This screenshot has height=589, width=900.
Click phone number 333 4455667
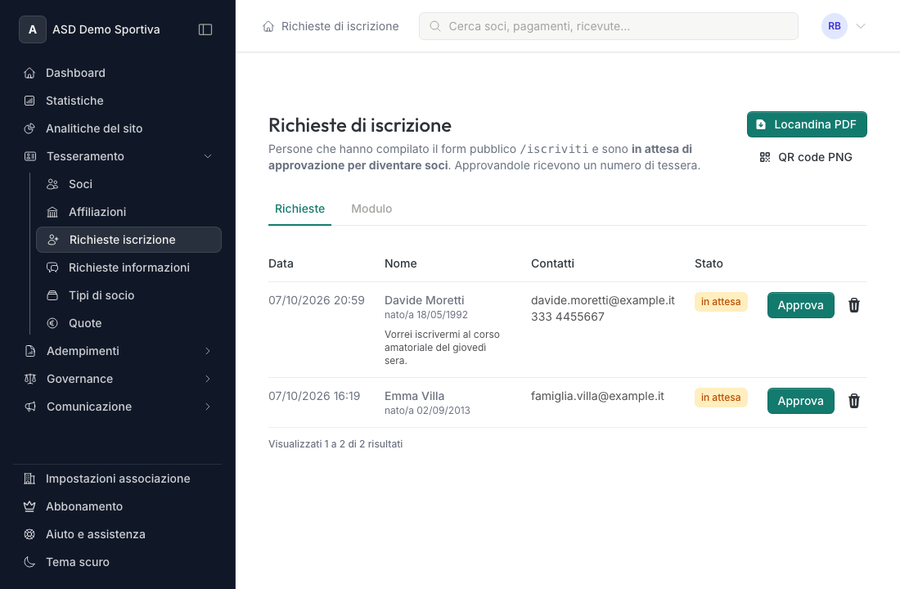tap(568, 317)
